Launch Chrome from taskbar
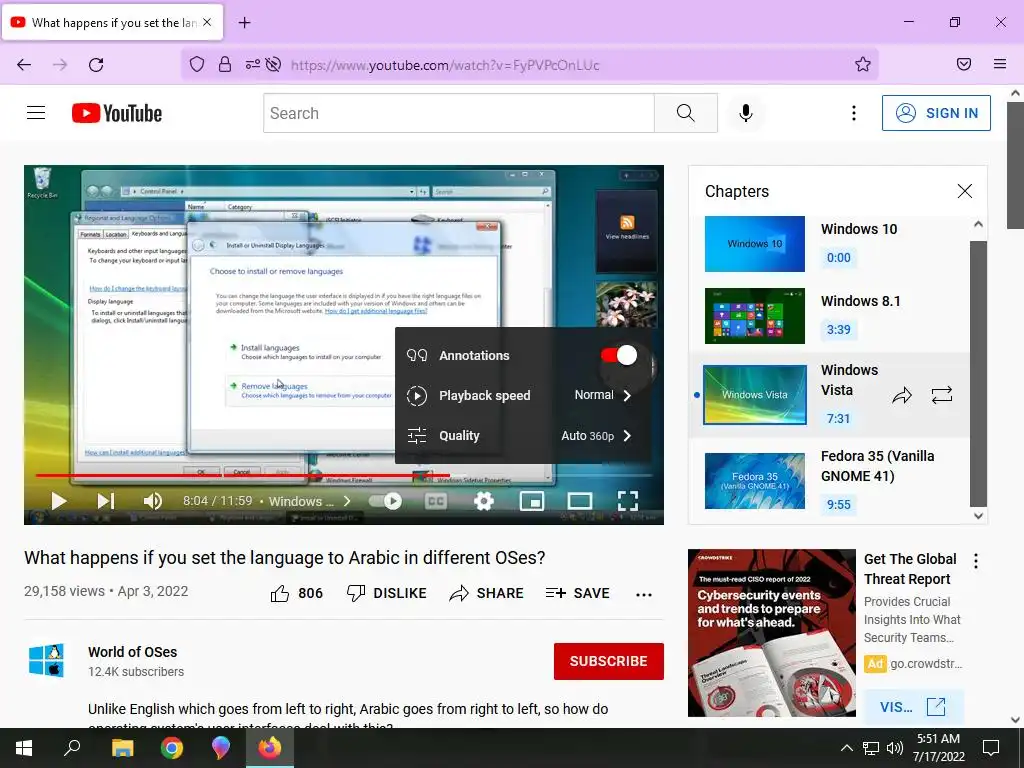Screen dimensions: 1024x768 [172, 748]
